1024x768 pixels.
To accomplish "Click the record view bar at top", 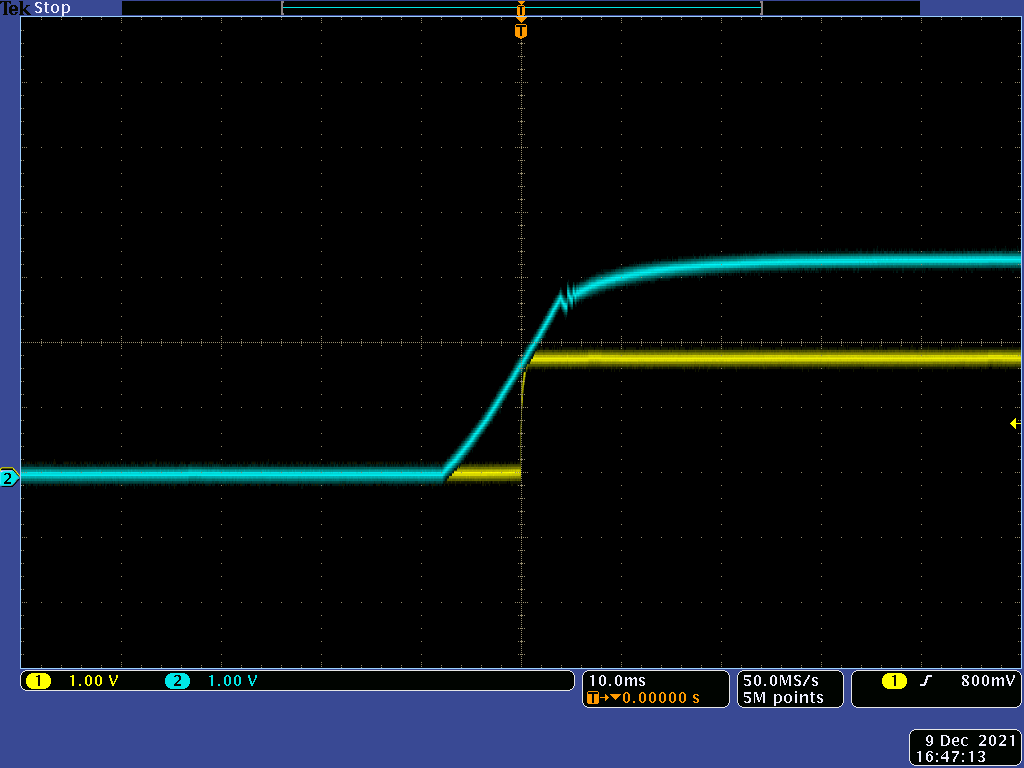I will [x=521, y=8].
